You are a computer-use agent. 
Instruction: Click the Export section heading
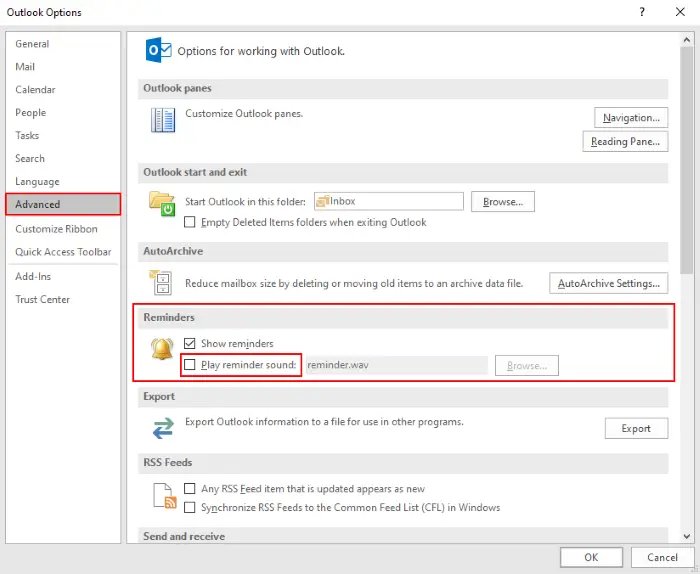tap(159, 396)
